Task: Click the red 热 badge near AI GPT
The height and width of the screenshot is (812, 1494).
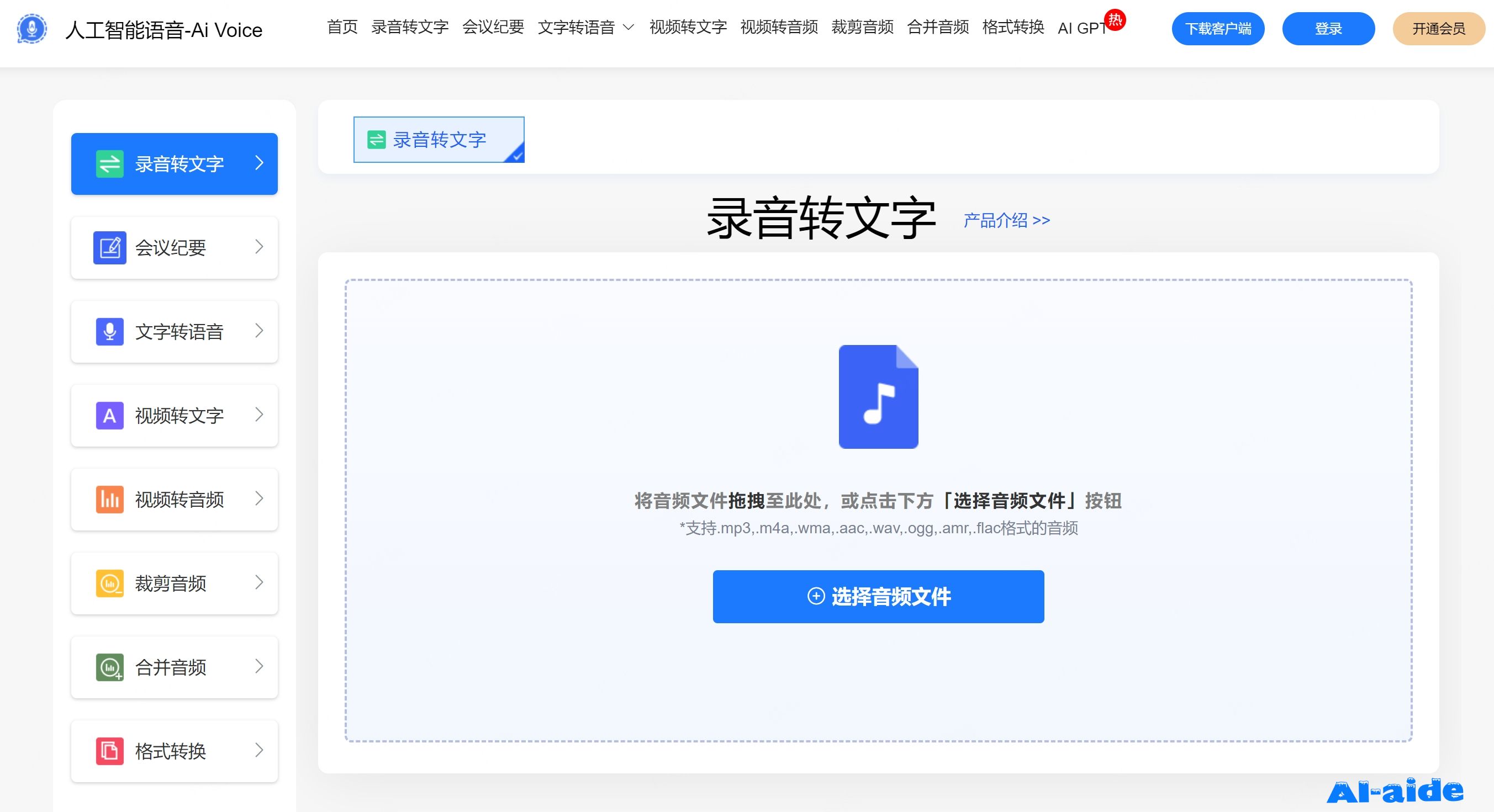Action: 1115,20
